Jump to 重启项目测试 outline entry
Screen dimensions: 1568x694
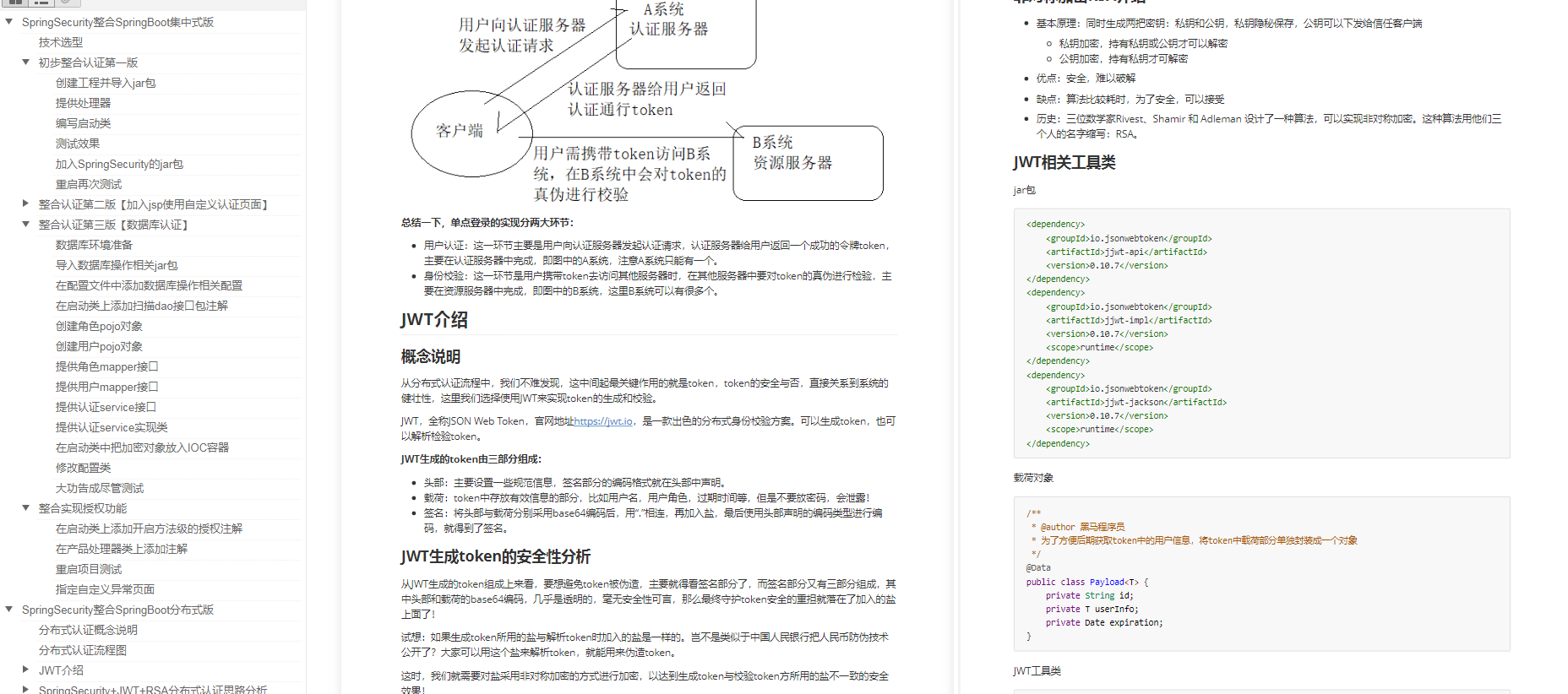tap(89, 569)
